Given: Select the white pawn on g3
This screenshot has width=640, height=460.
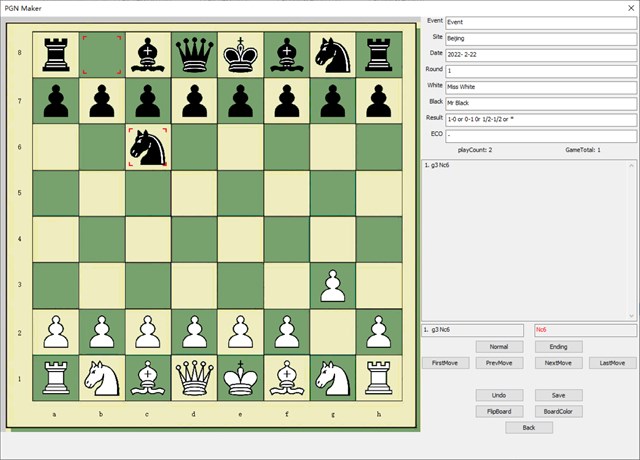Looking at the screenshot, I should click(333, 285).
